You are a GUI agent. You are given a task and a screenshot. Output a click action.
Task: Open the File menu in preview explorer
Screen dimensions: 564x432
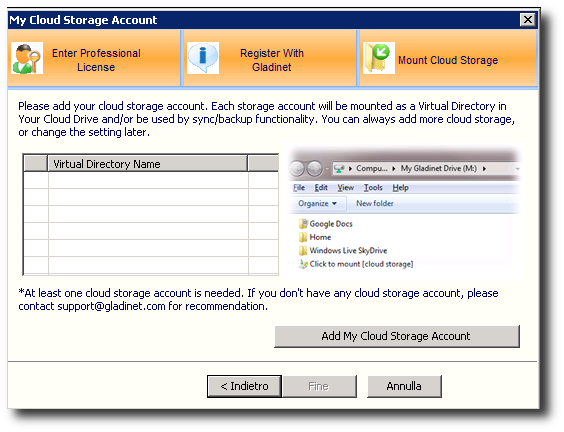click(x=299, y=187)
